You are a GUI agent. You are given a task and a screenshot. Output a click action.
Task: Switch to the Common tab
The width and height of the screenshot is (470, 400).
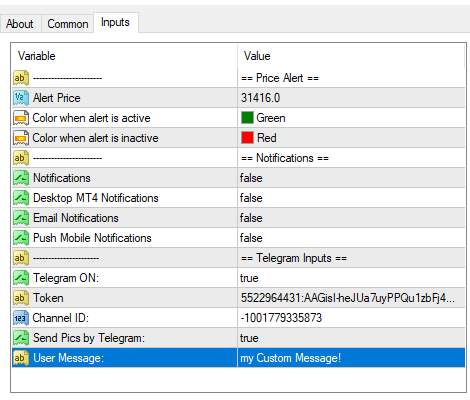pyautogui.click(x=68, y=24)
